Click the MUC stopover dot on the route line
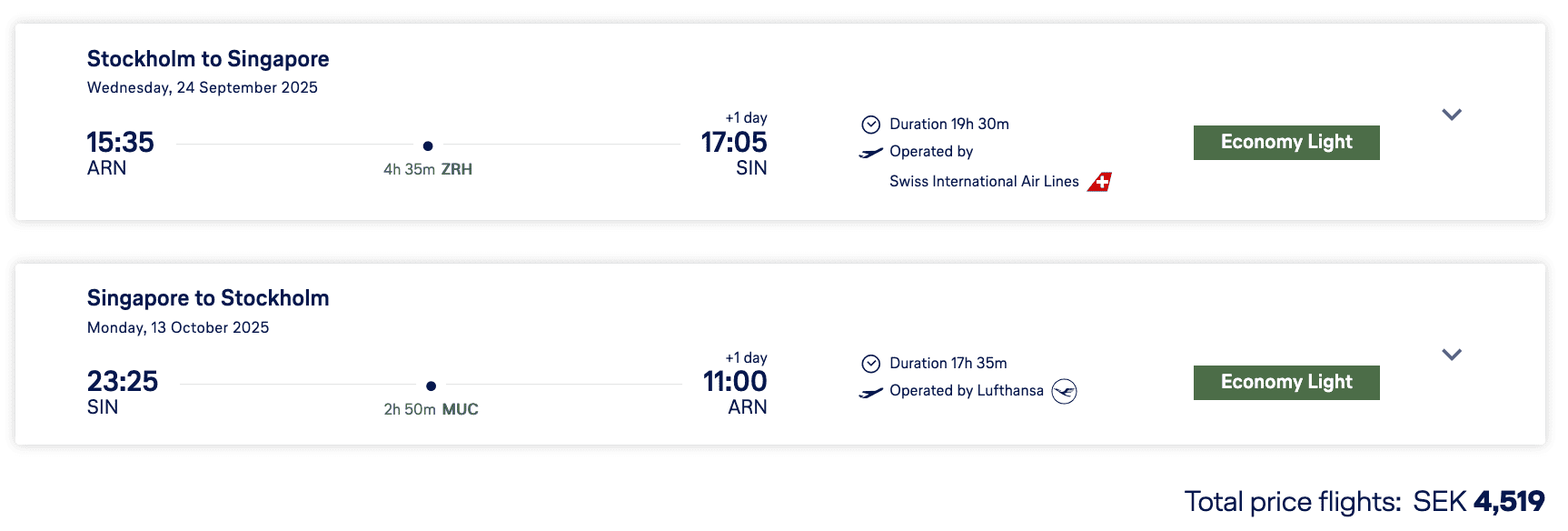 (431, 386)
